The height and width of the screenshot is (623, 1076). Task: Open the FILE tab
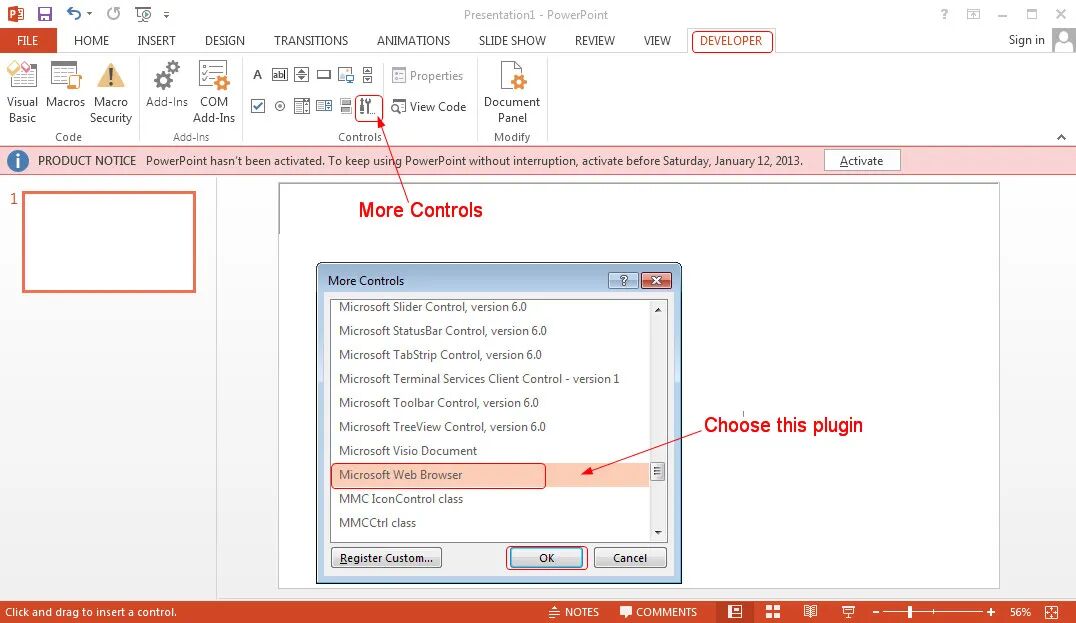[x=27, y=40]
